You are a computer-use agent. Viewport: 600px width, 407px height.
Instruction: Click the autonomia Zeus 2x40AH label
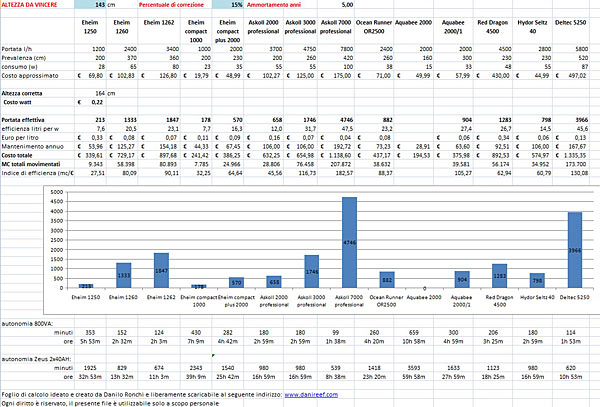click(36, 359)
